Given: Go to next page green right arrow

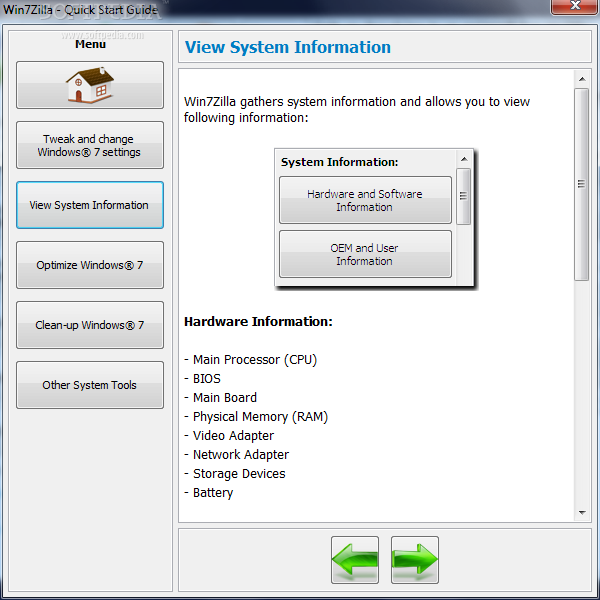Looking at the screenshot, I should point(415,559).
